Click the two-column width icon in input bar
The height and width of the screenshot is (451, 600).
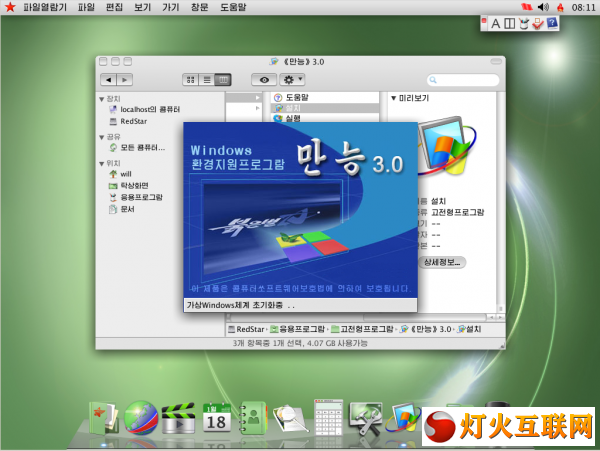[509, 24]
